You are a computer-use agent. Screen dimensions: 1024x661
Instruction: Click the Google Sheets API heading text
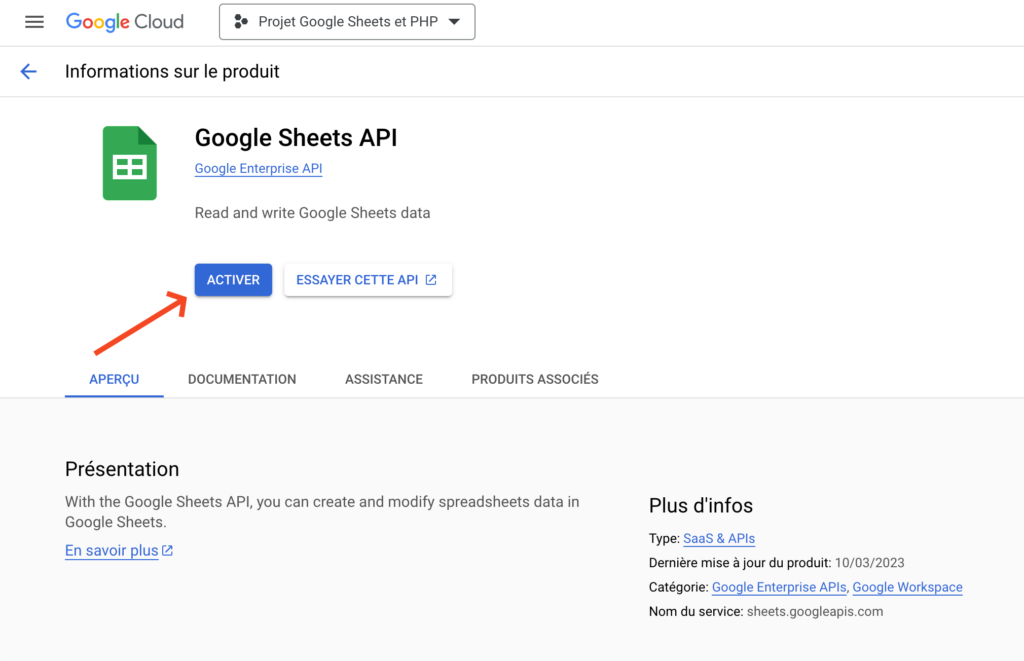click(296, 138)
